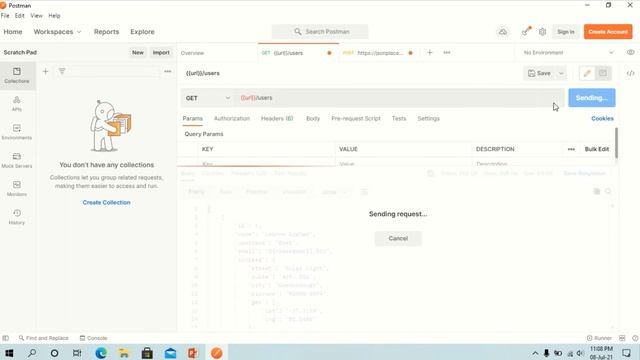This screenshot has width=640, height=360.
Task: Click the Sending... button
Action: (x=592, y=98)
